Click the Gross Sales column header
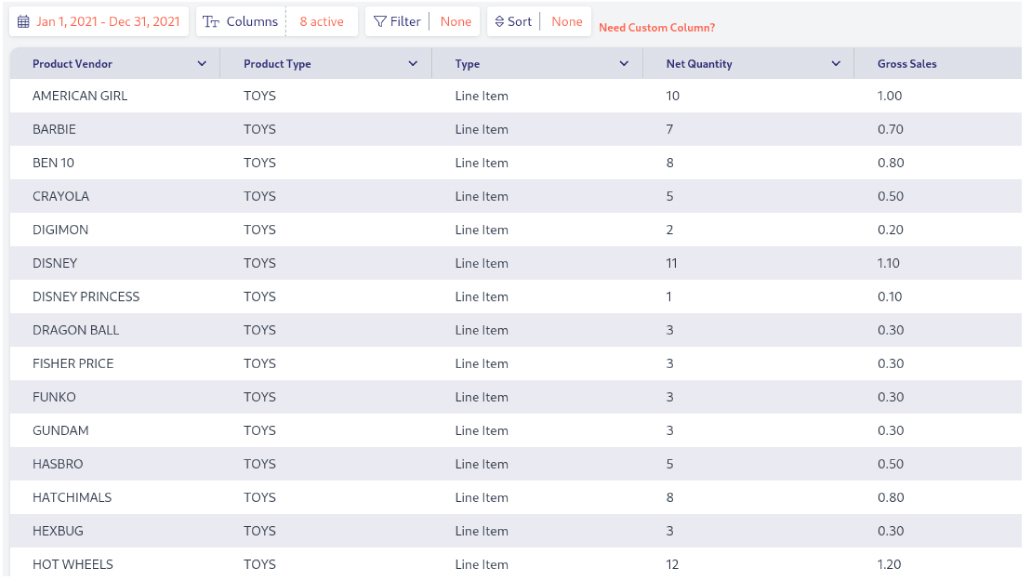 [x=907, y=64]
